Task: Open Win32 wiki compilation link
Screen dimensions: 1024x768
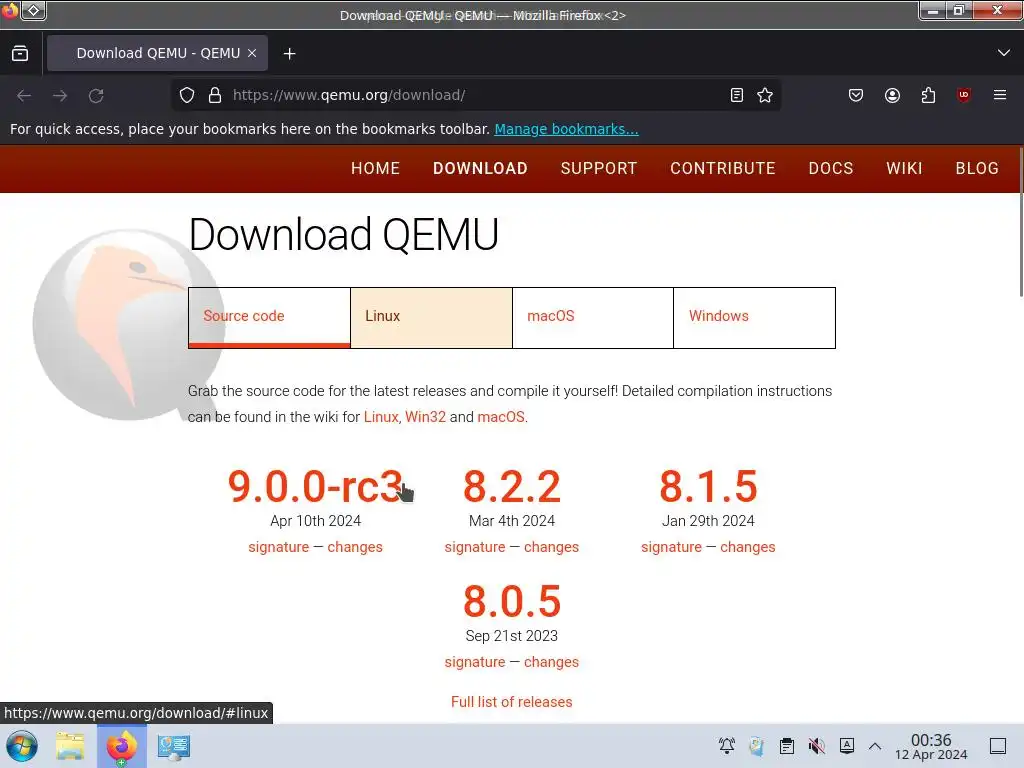Action: [425, 417]
